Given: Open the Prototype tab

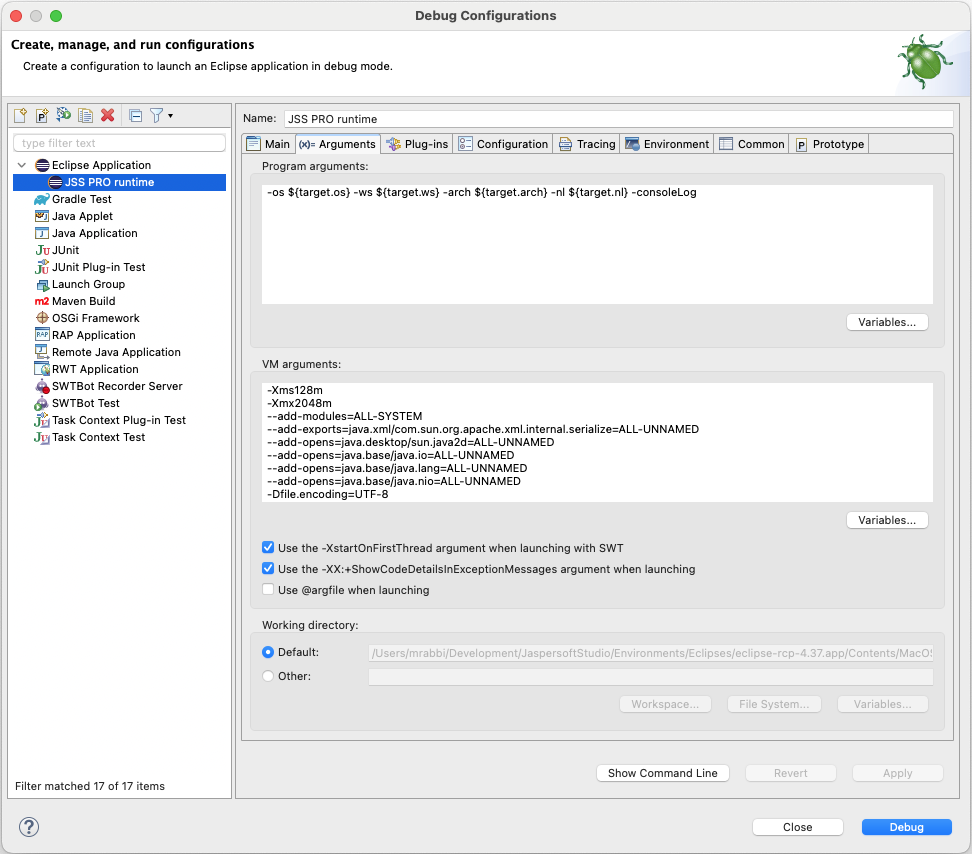Looking at the screenshot, I should point(829,144).
